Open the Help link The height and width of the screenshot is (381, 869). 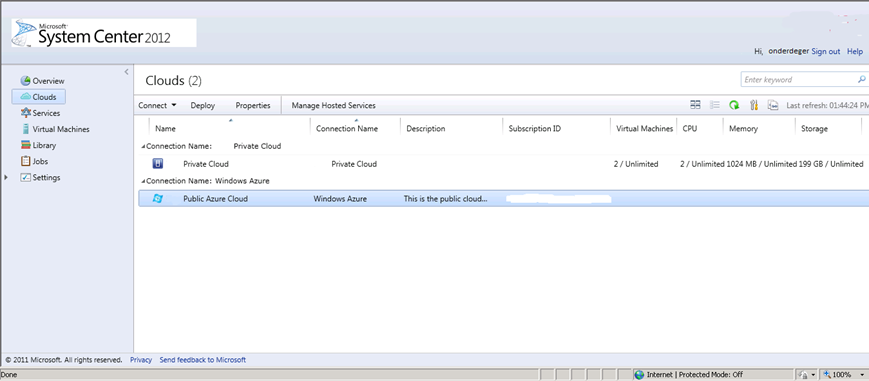[855, 52]
